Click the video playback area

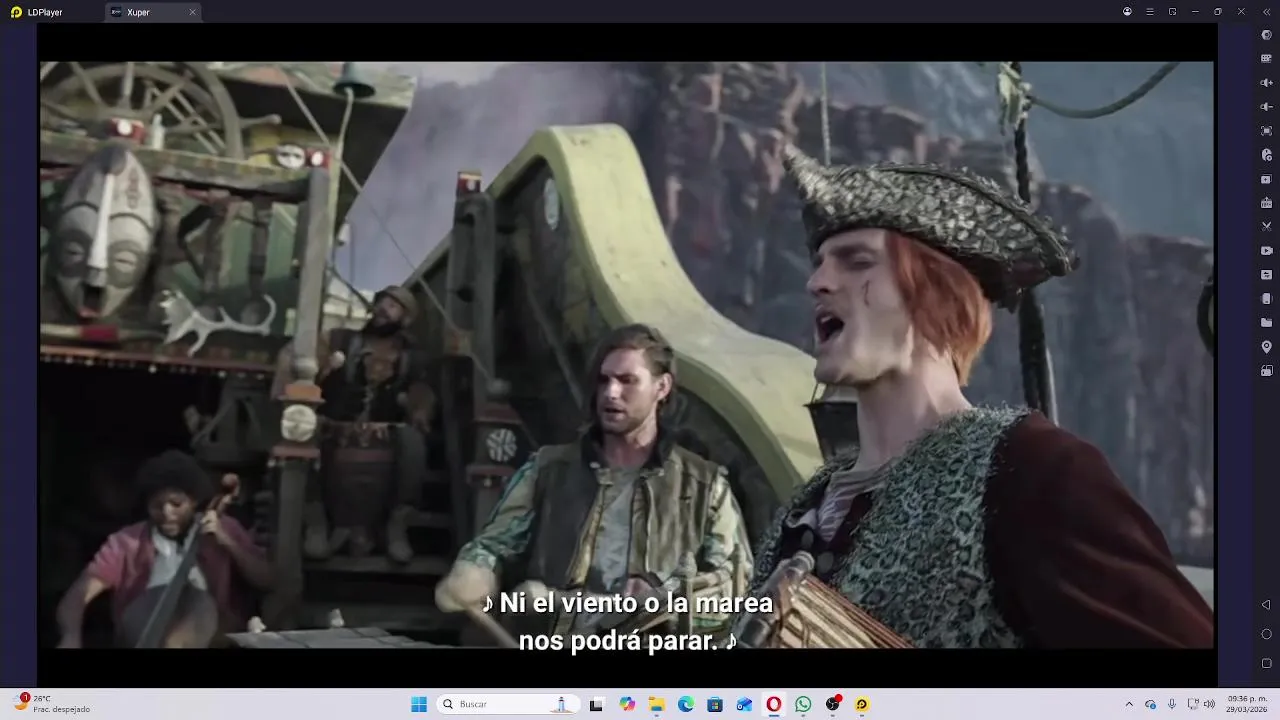coord(626,355)
